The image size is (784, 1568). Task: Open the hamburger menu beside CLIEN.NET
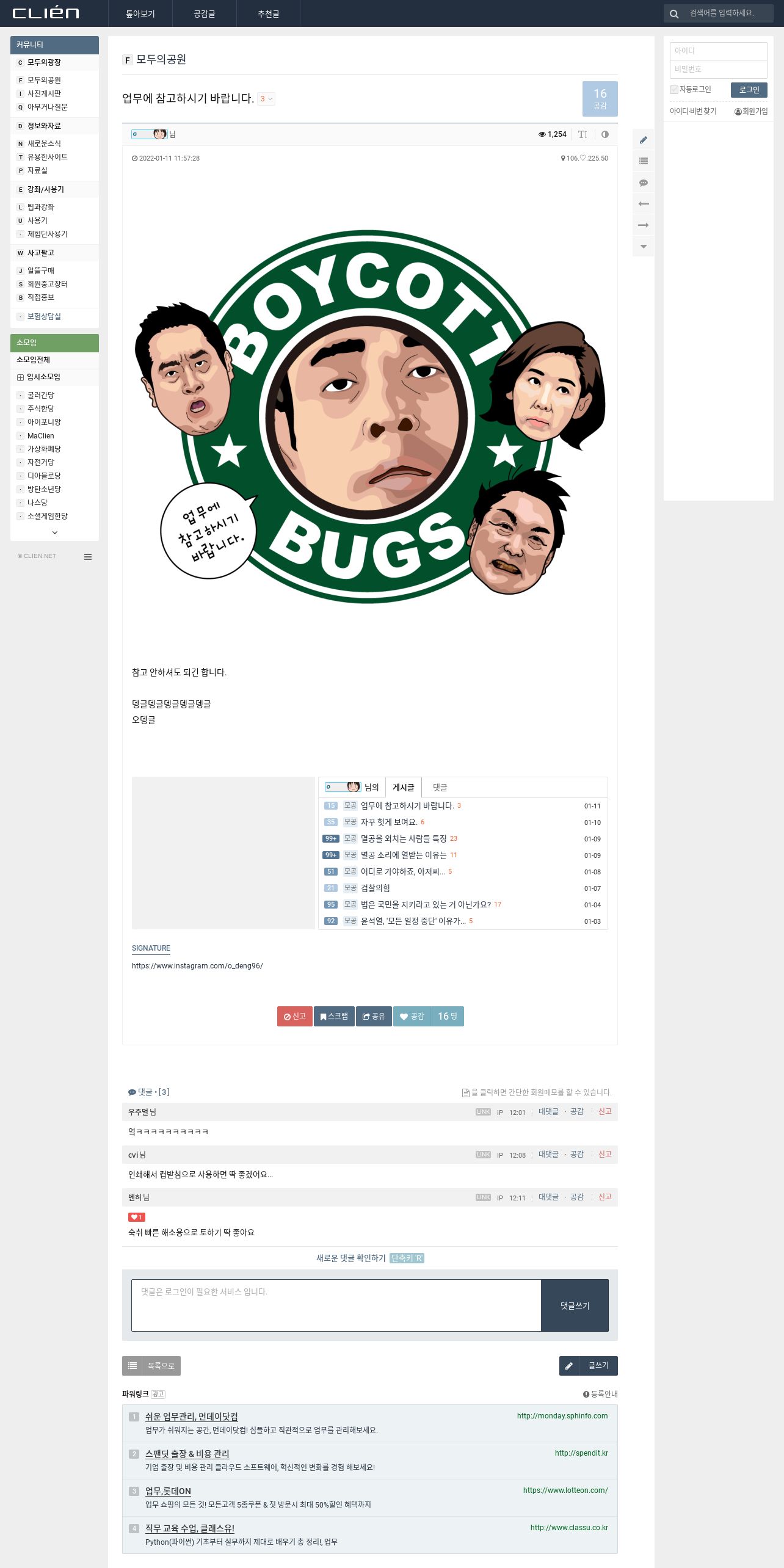[88, 557]
